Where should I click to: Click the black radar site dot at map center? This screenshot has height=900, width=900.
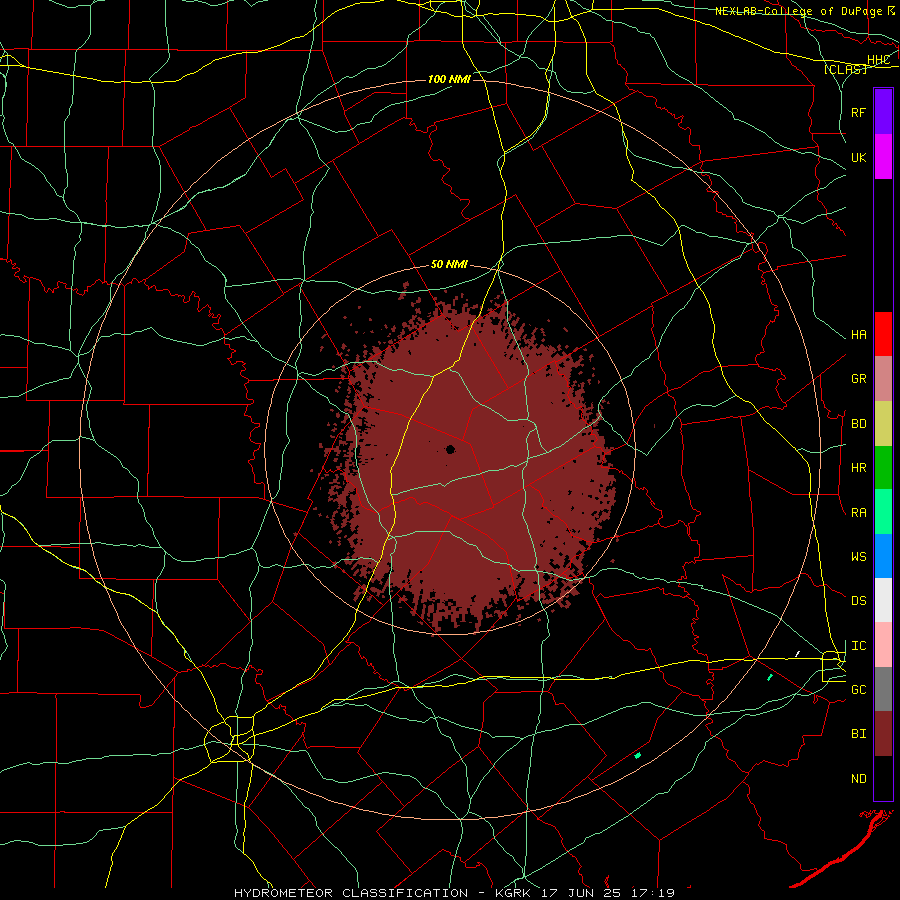[x=450, y=449]
